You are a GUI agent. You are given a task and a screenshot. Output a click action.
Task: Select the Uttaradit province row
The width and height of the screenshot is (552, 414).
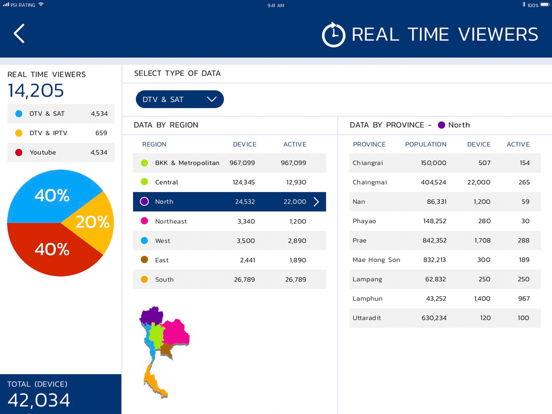point(445,318)
